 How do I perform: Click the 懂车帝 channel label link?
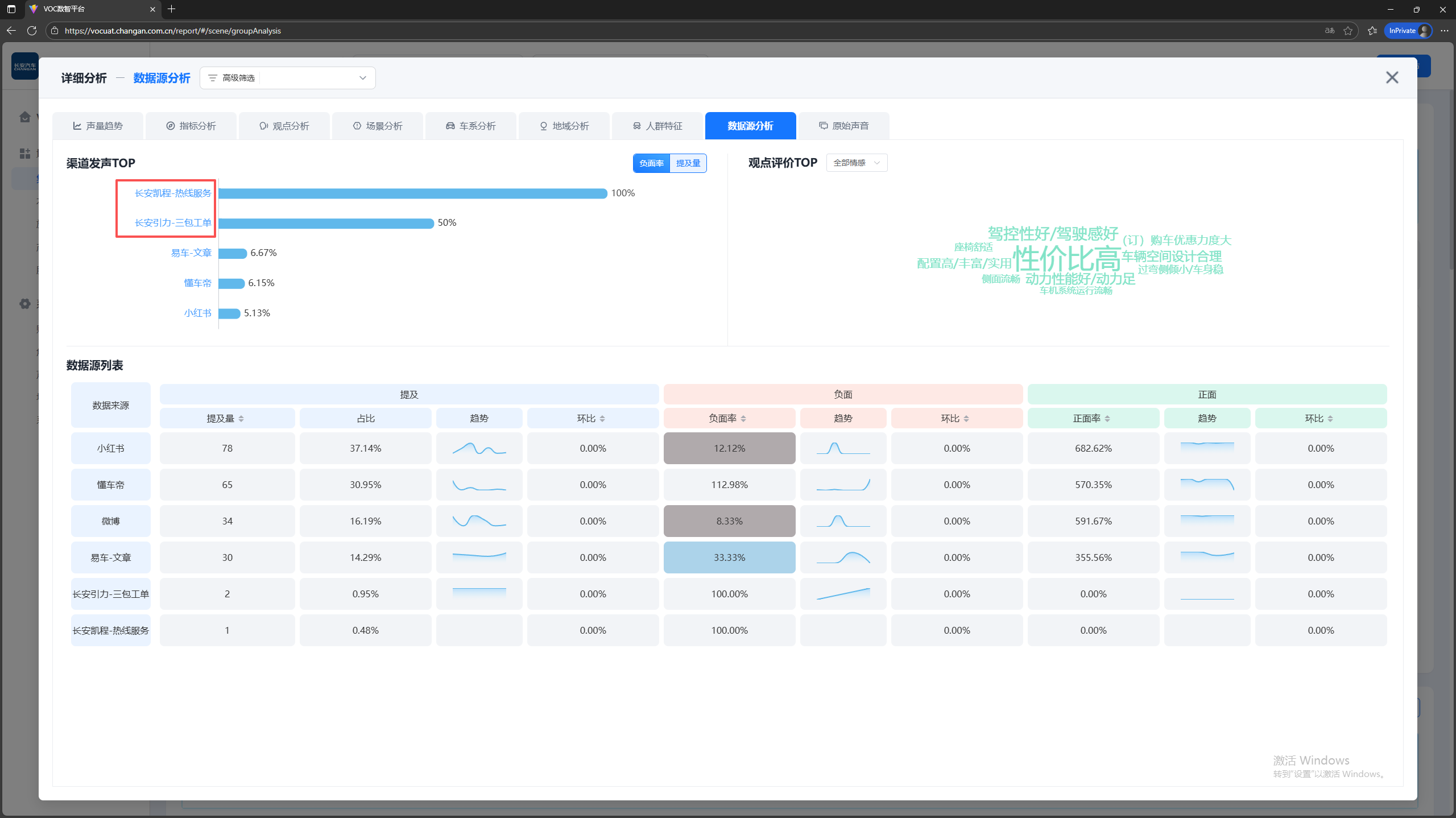197,283
